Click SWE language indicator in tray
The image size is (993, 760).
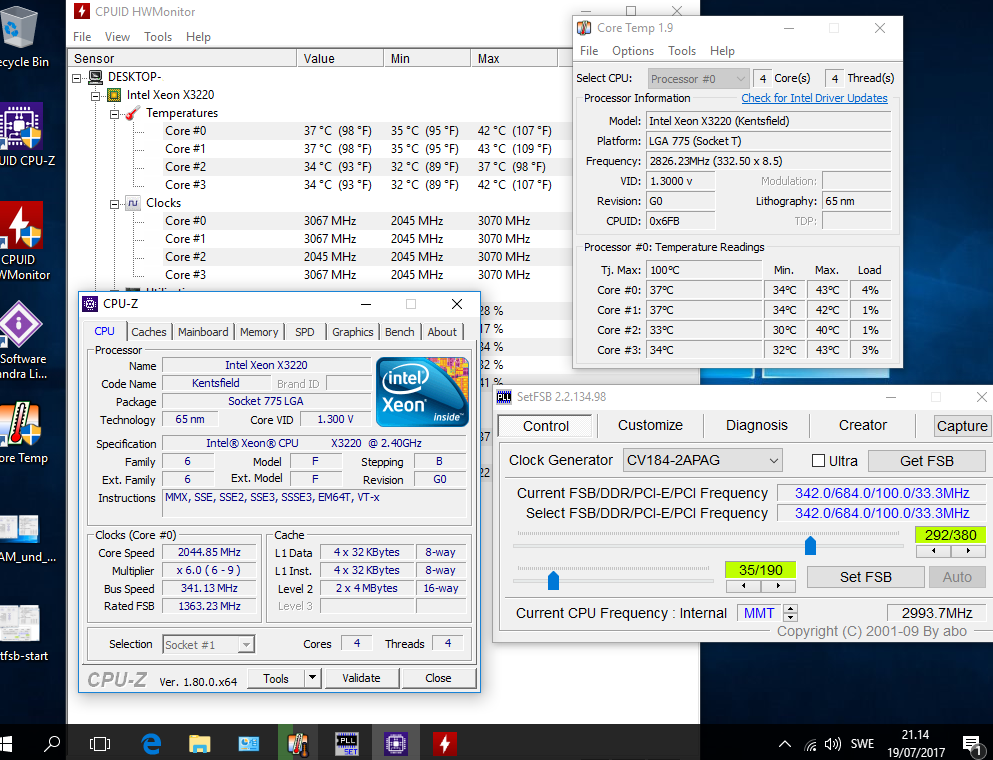[x=862, y=744]
